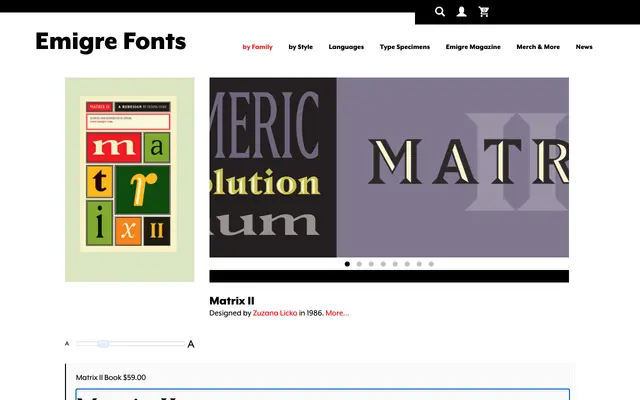Select the eighth carousel dot

point(431,264)
